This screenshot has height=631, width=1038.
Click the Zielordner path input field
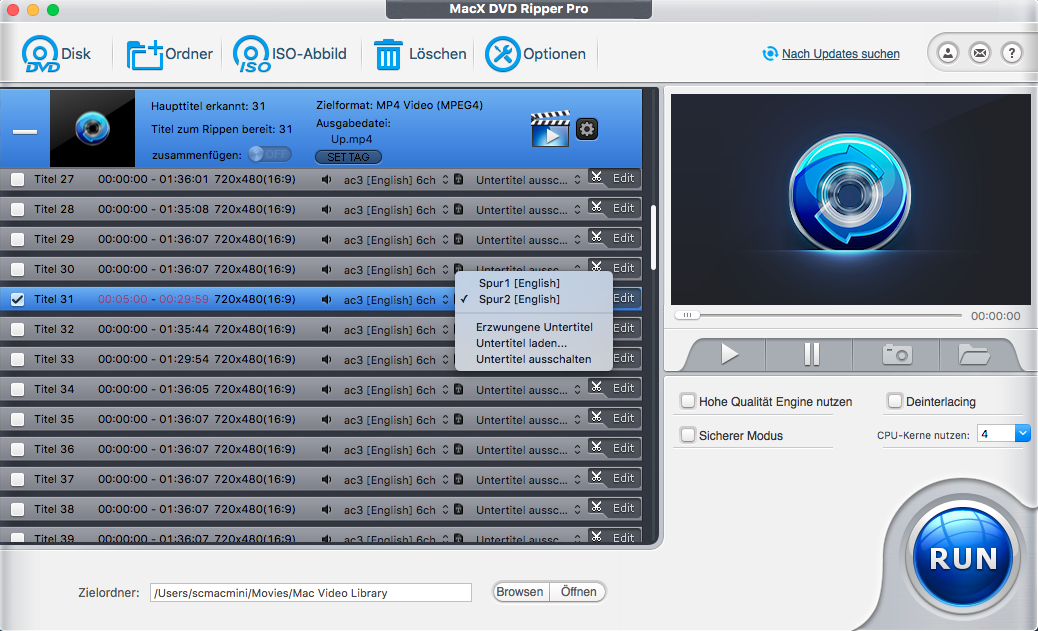tap(310, 593)
